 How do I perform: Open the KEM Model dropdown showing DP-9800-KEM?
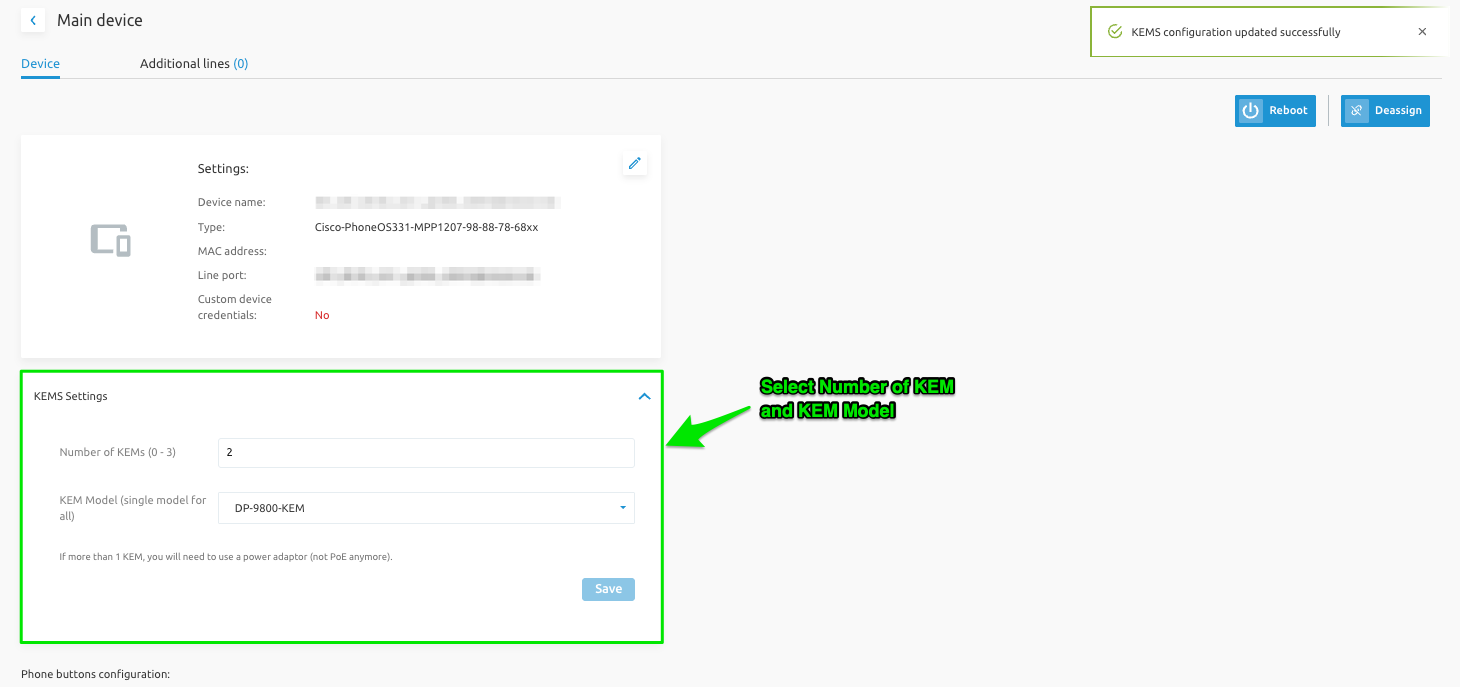tap(420, 508)
